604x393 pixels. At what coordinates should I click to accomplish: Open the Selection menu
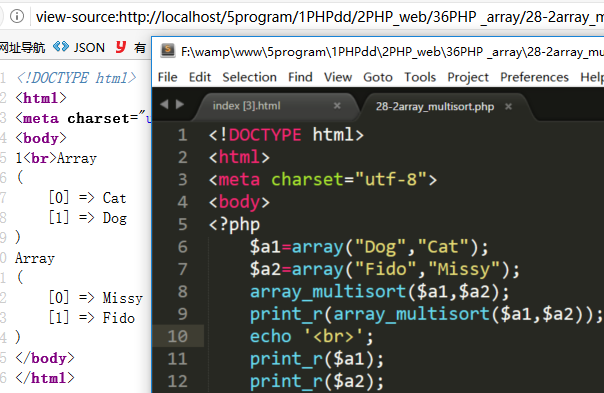(249, 77)
